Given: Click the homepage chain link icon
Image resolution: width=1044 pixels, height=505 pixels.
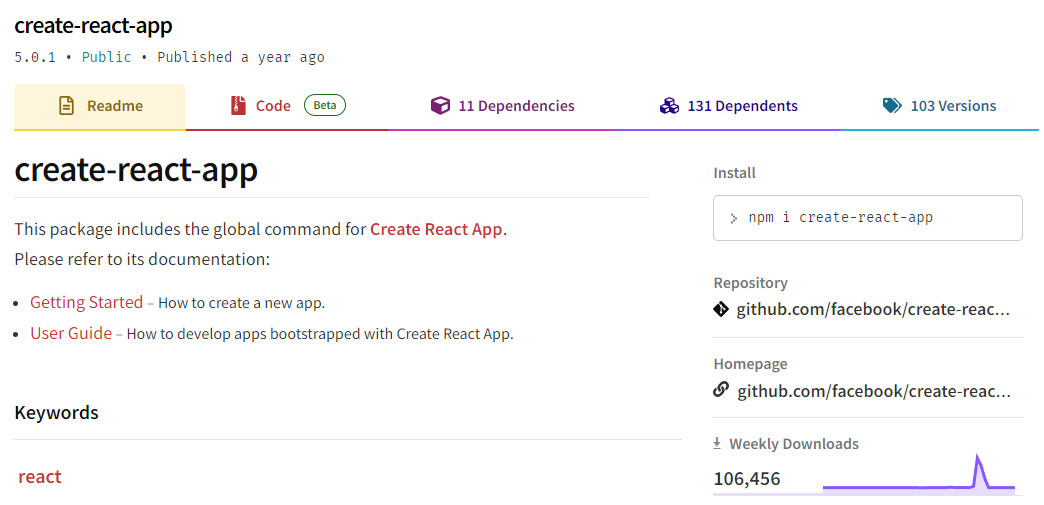Looking at the screenshot, I should [721, 390].
